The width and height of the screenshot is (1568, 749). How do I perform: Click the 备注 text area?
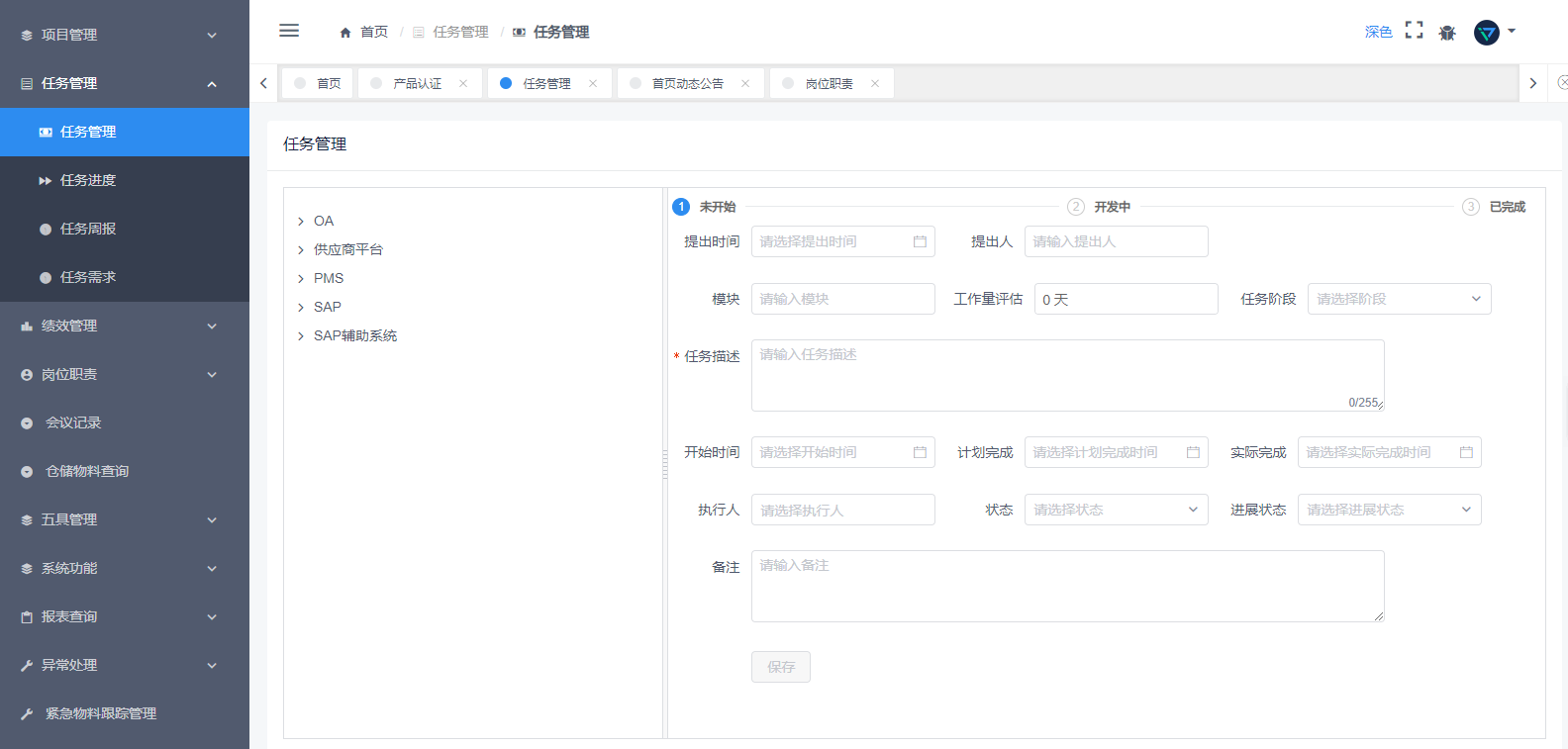click(x=1068, y=586)
